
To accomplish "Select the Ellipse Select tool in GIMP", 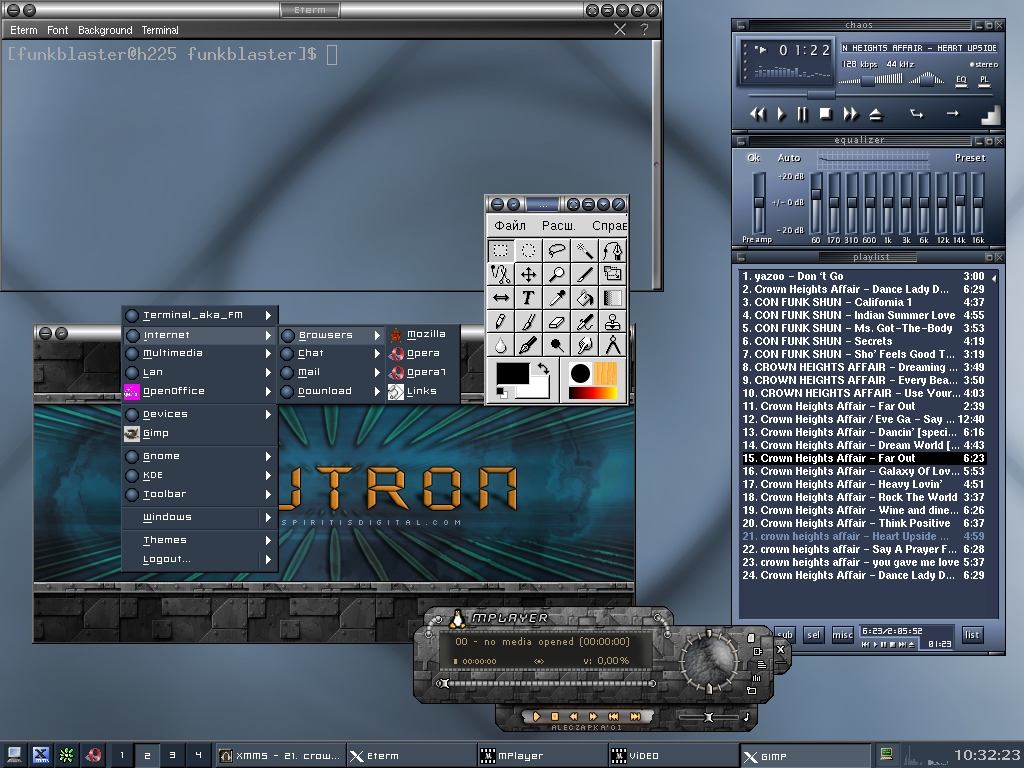I will point(528,251).
